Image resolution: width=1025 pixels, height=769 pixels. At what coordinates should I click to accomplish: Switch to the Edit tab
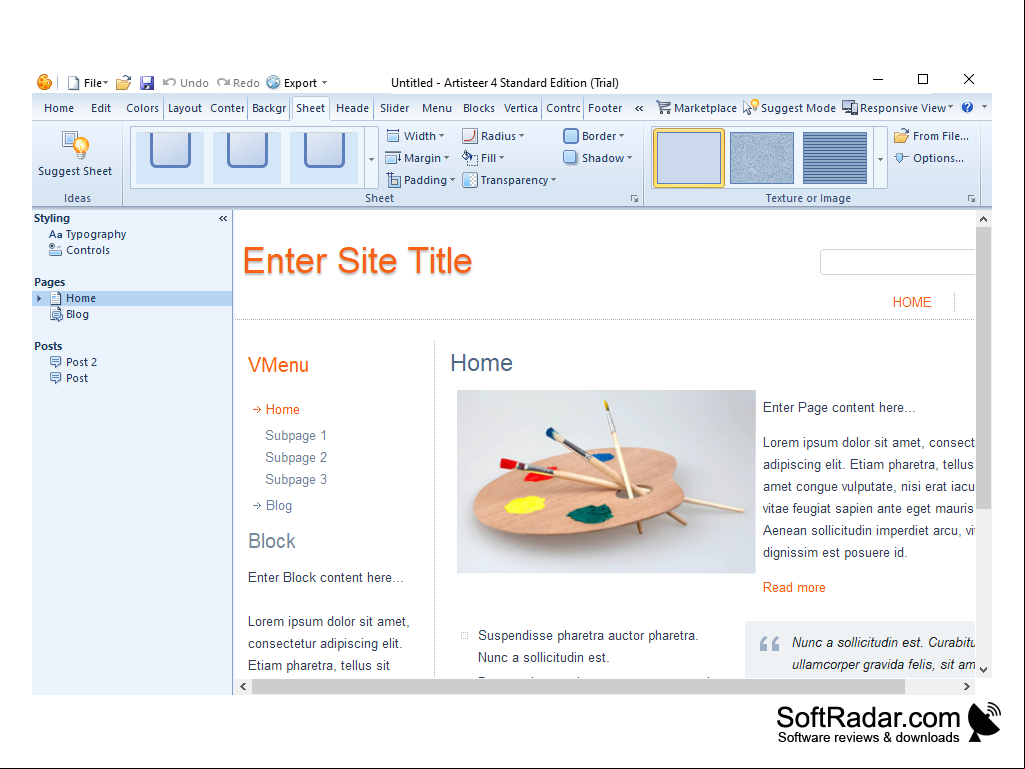101,108
